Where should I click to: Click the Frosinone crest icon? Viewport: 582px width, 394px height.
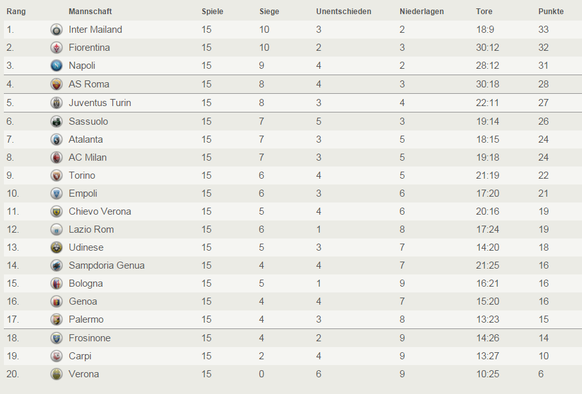pyautogui.click(x=56, y=338)
